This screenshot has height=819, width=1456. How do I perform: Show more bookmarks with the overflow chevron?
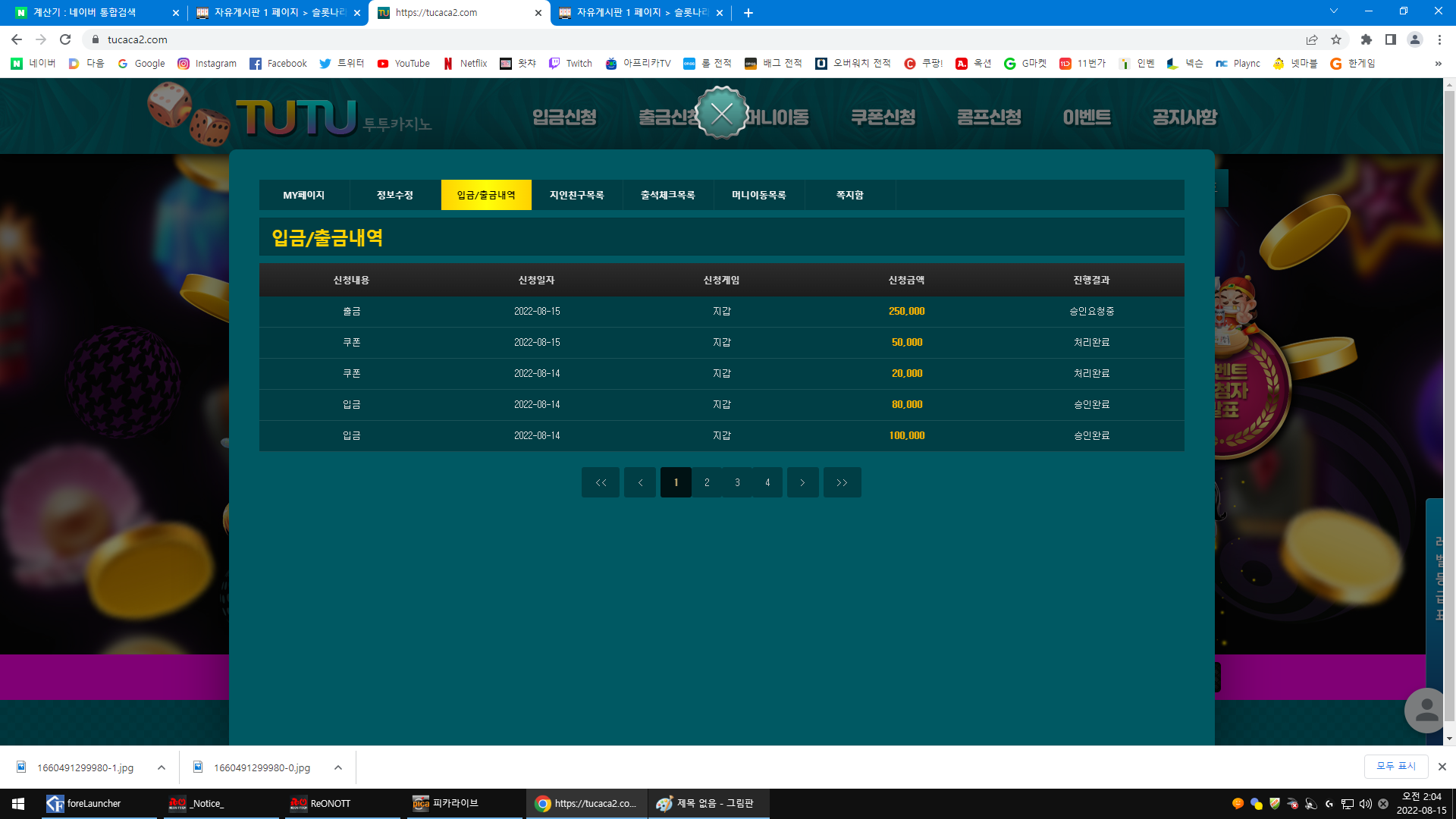tap(1438, 64)
